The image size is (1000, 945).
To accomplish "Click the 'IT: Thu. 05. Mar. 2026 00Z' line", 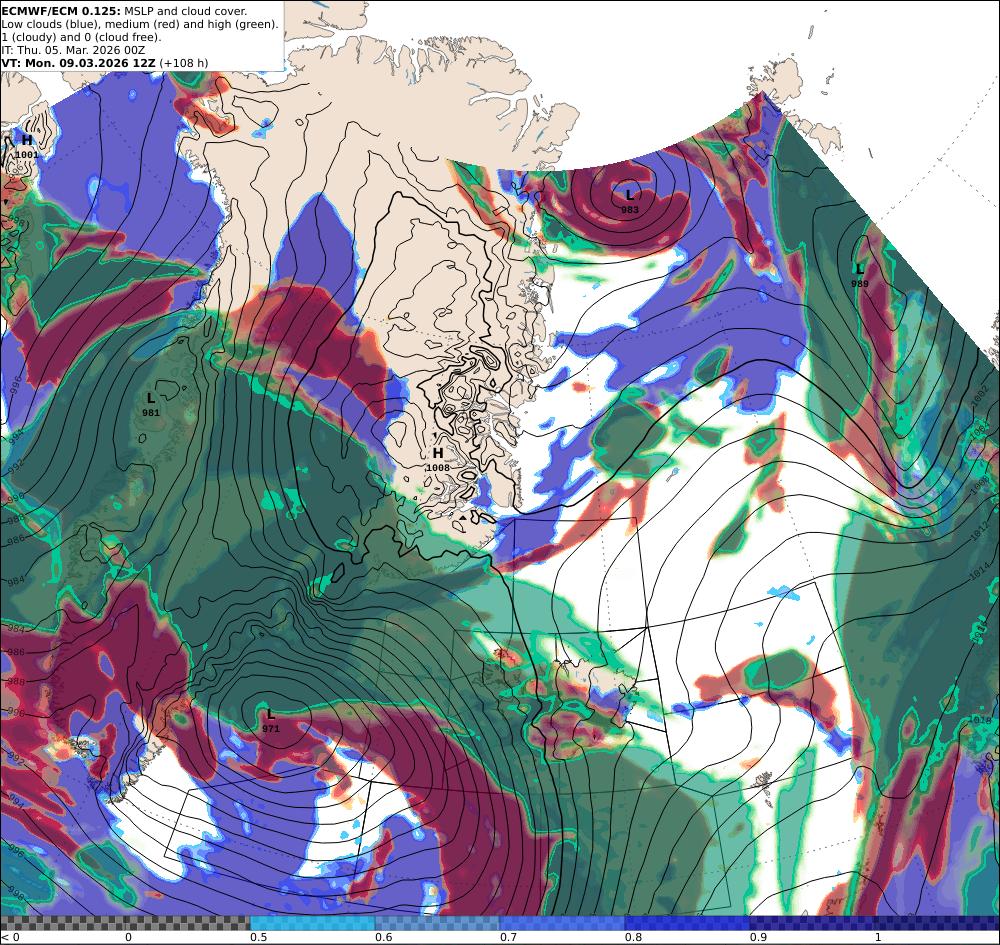I will tap(73, 50).
